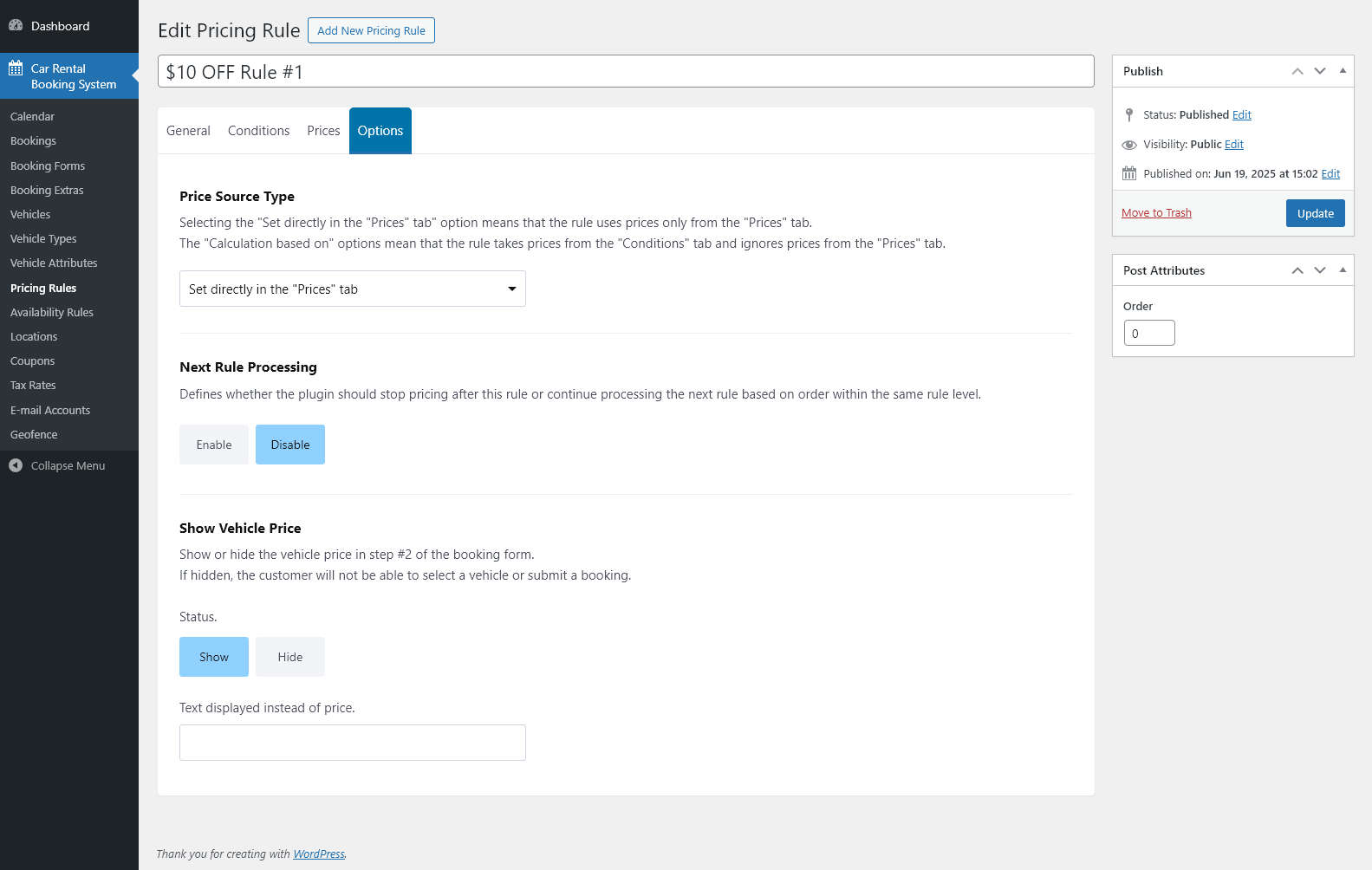Image resolution: width=1372 pixels, height=870 pixels.
Task: Click the Car Rental Booking System calendar icon
Action: [16, 68]
